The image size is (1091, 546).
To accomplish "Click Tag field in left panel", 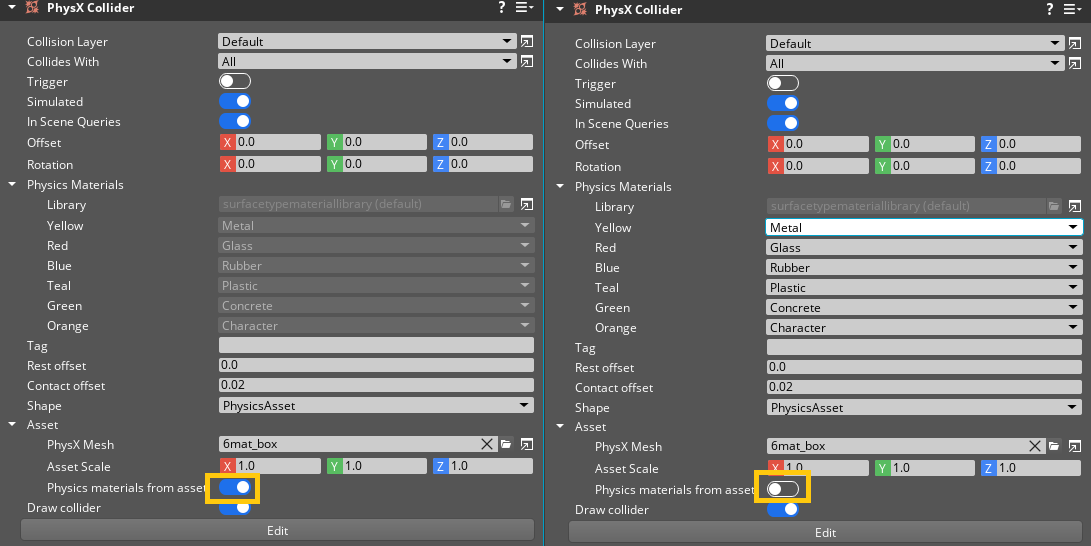I will [376, 346].
